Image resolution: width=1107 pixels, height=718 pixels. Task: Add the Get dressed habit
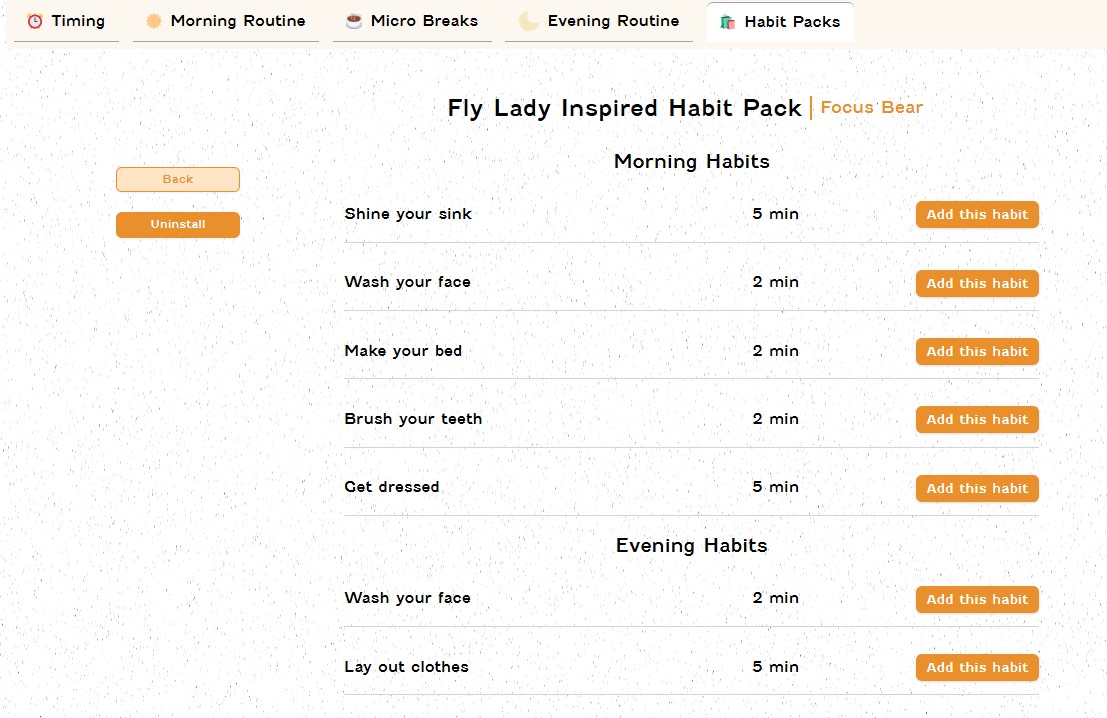[x=976, y=488]
